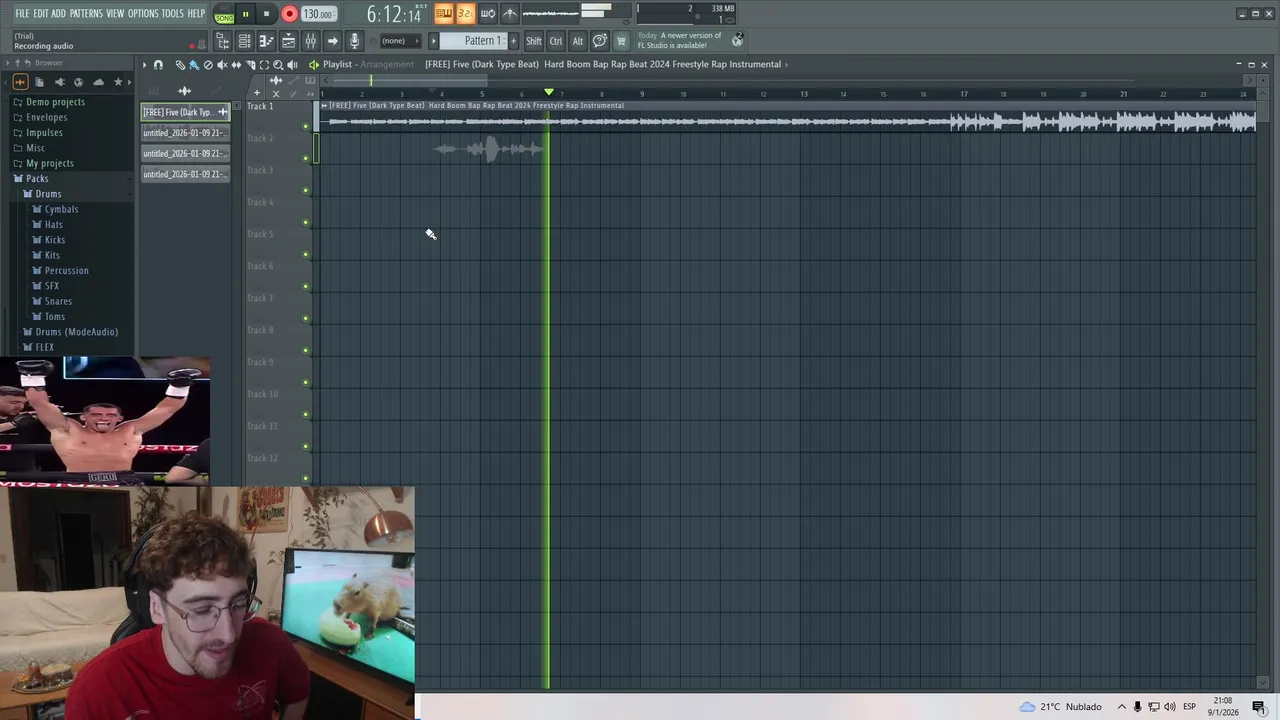The image size is (1280, 720).
Task: Toggle the Playlist snap magnet
Action: point(158,64)
